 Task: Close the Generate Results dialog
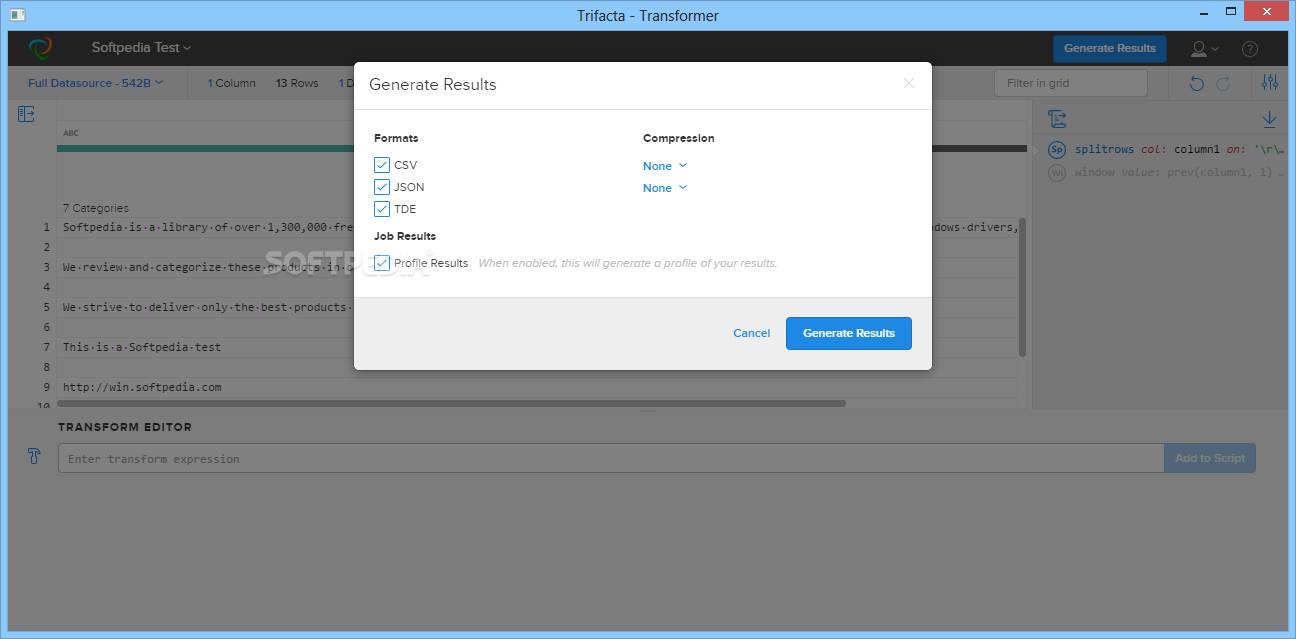[908, 83]
